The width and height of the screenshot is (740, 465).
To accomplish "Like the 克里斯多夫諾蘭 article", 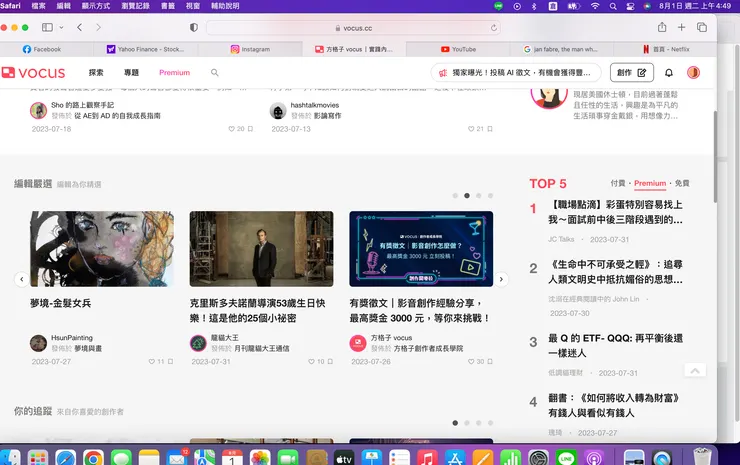I will [x=311, y=362].
